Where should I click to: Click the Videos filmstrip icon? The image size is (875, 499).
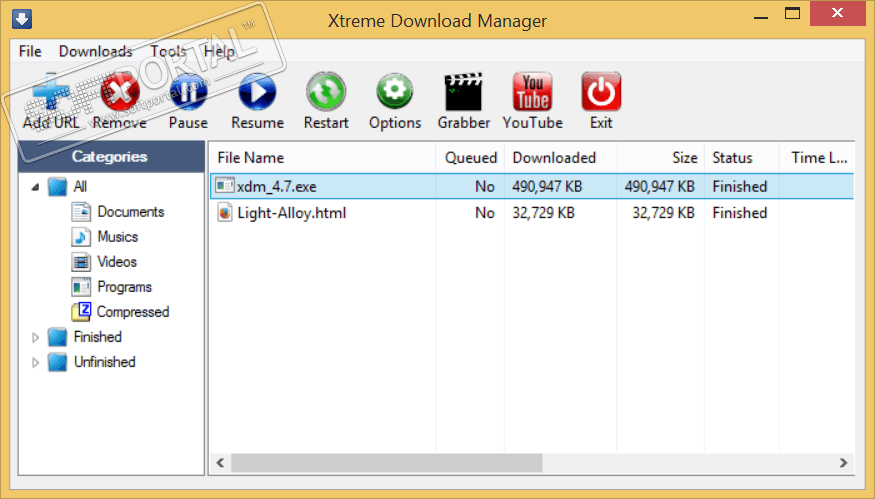81,262
